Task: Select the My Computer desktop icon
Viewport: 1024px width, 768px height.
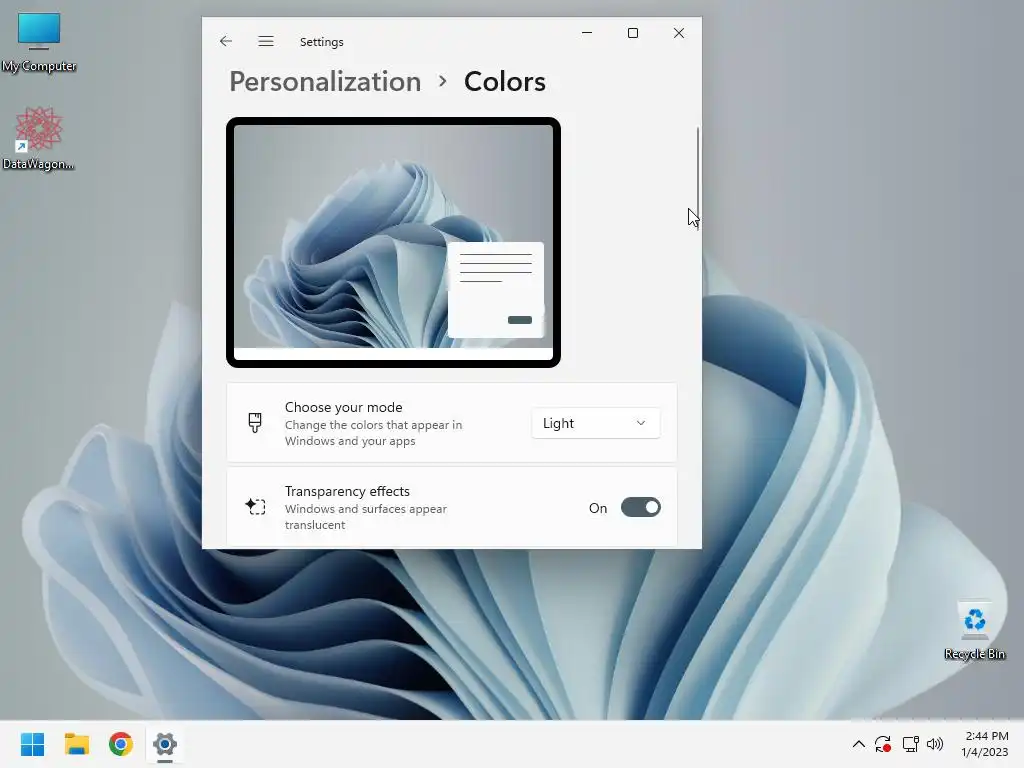Action: point(39,42)
